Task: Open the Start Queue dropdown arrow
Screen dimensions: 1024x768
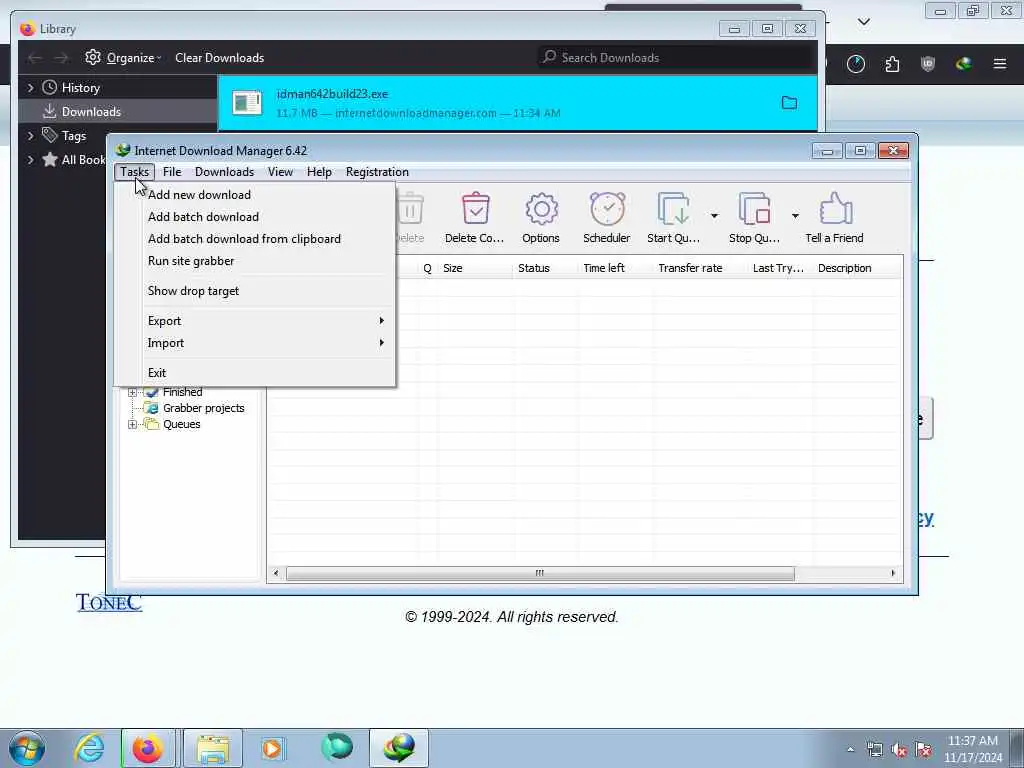Action: (714, 216)
